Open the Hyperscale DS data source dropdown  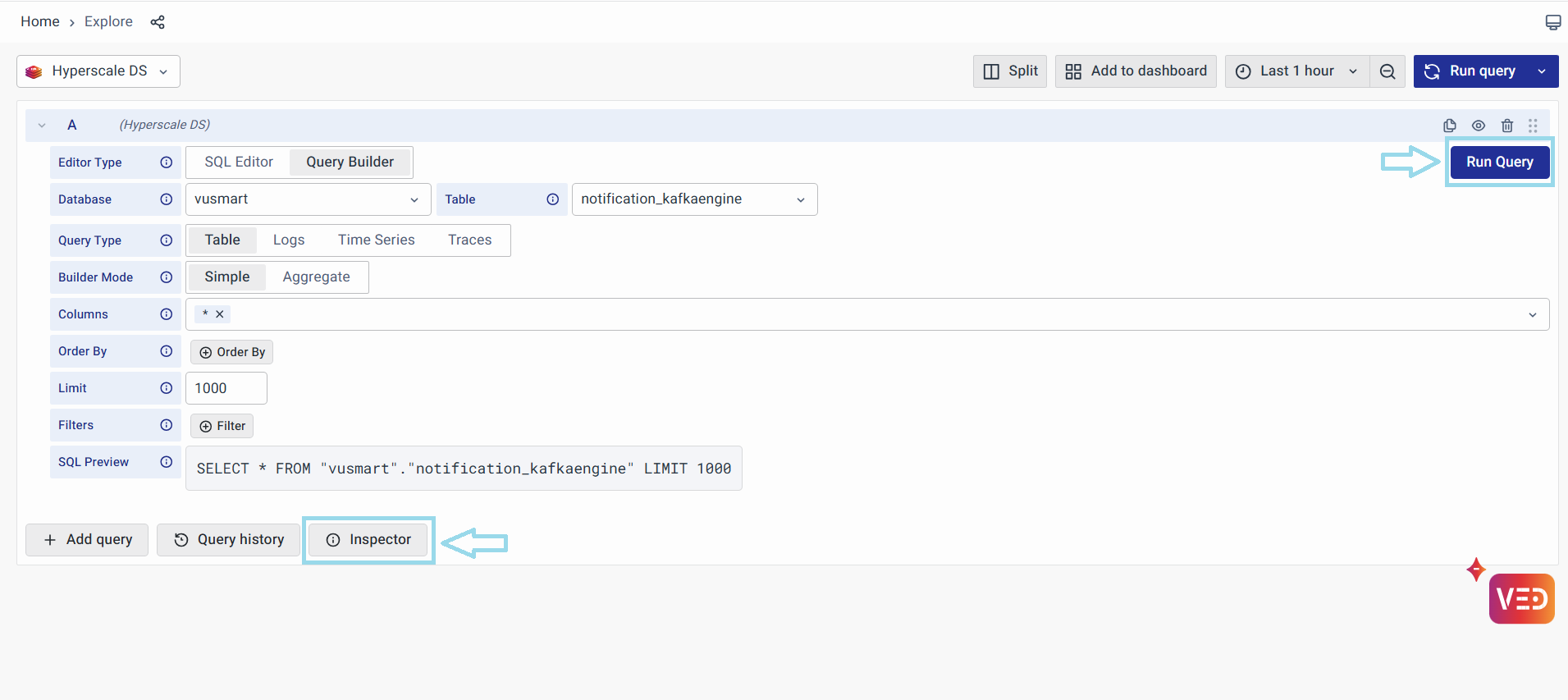point(98,71)
